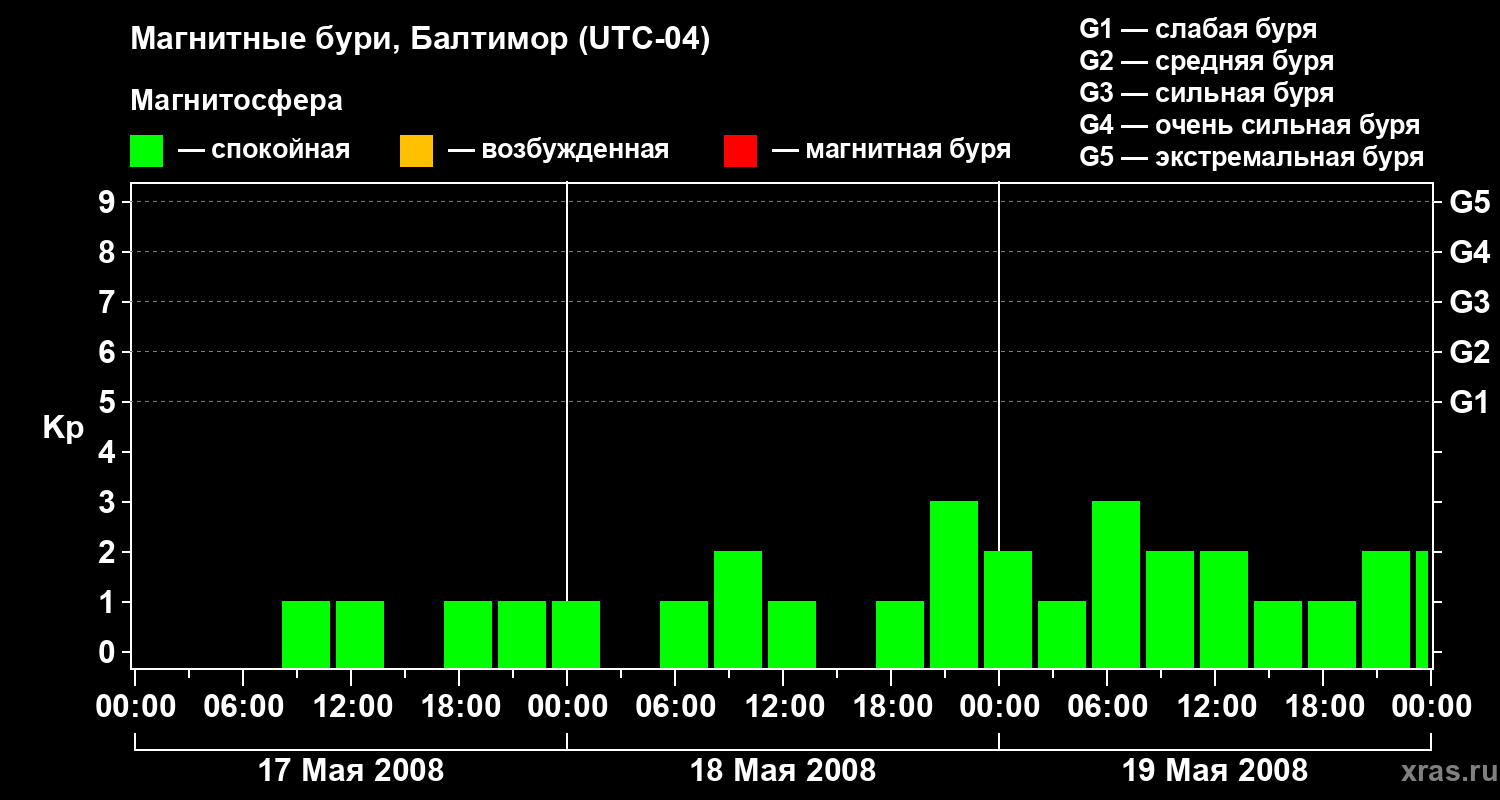Click the '18:00' time label above 19 Мая

click(1323, 706)
